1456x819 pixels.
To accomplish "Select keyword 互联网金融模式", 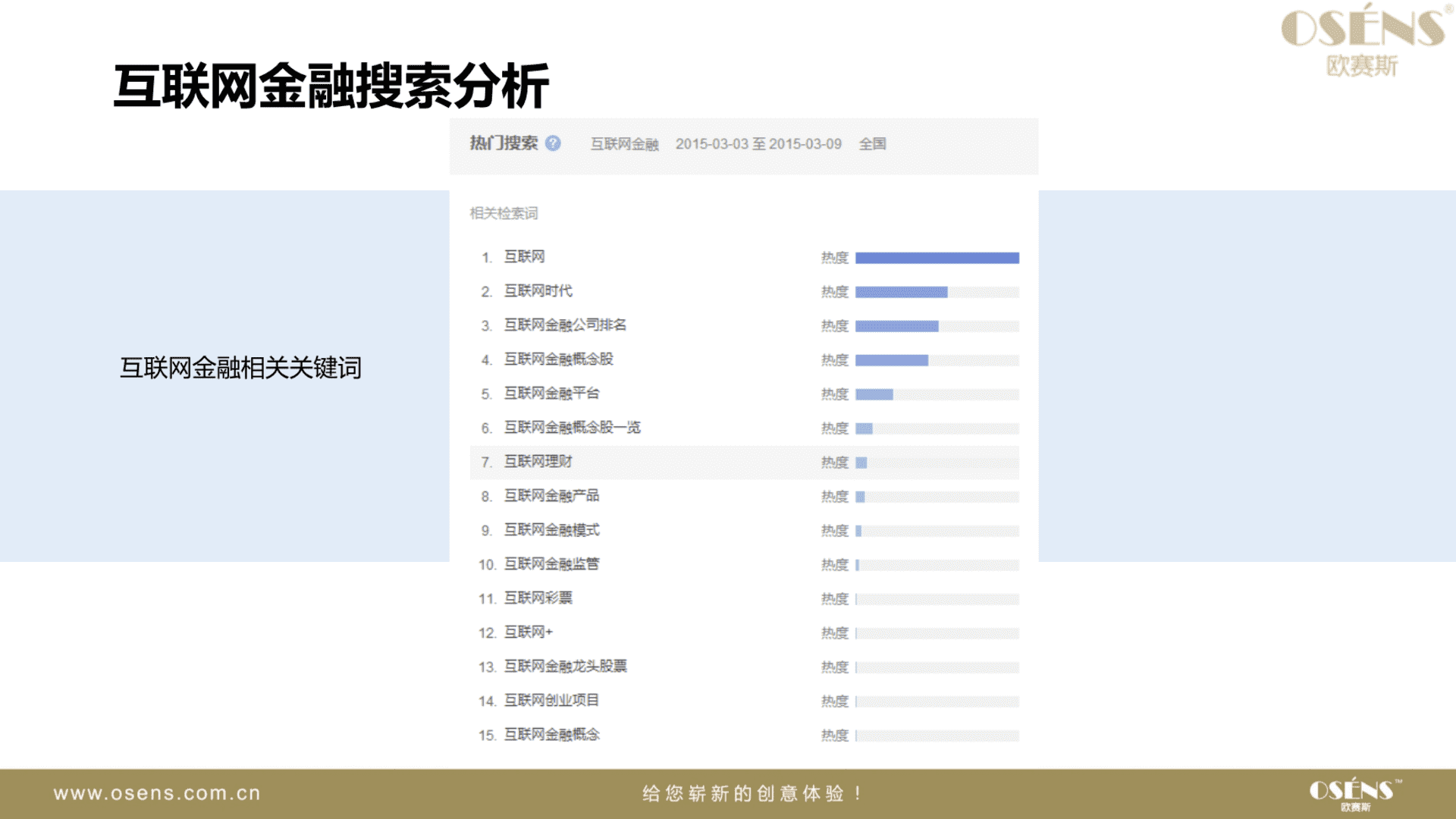I will pos(551,530).
